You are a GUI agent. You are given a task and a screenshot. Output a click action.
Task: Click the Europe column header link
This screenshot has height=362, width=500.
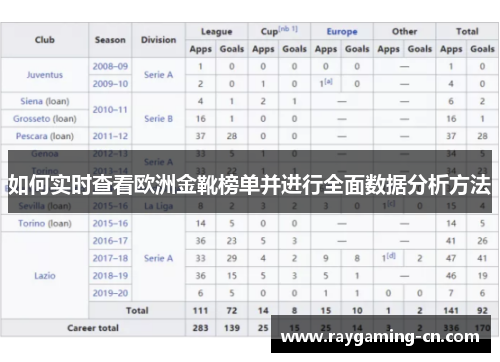(342, 32)
